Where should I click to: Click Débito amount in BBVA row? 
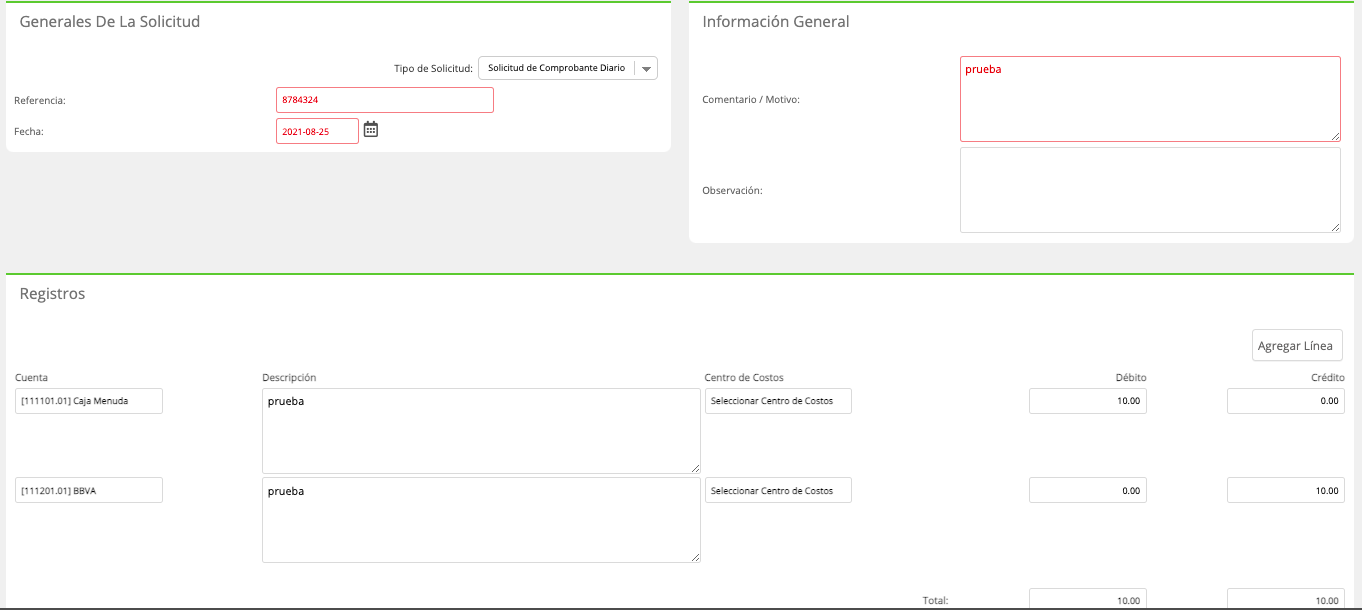pos(1088,490)
